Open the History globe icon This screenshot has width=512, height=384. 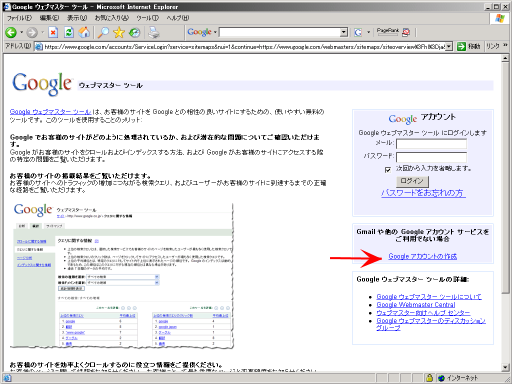tap(135, 32)
